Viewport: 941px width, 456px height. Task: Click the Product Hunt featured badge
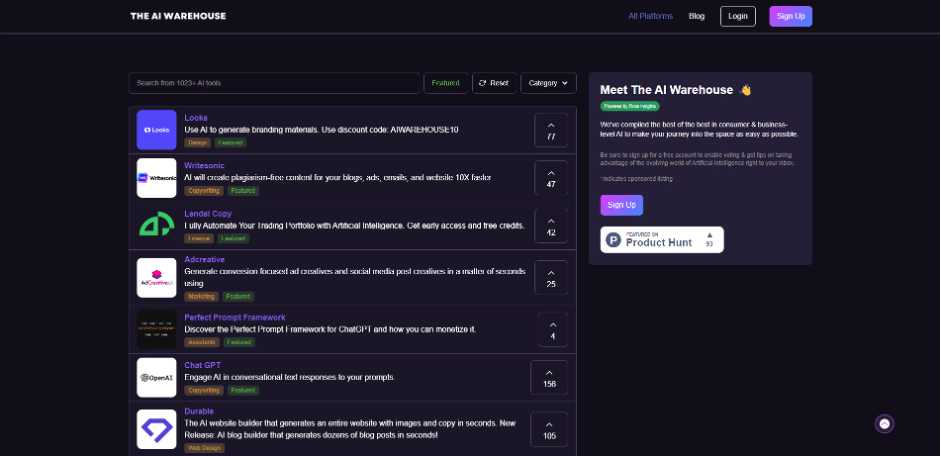pos(662,239)
